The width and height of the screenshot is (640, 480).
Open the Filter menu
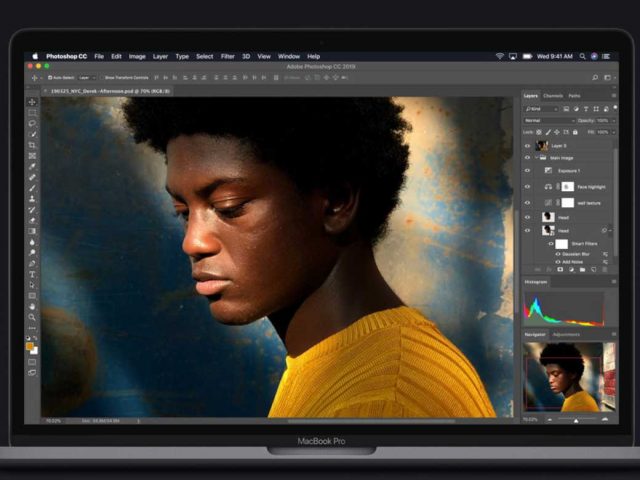pos(227,56)
